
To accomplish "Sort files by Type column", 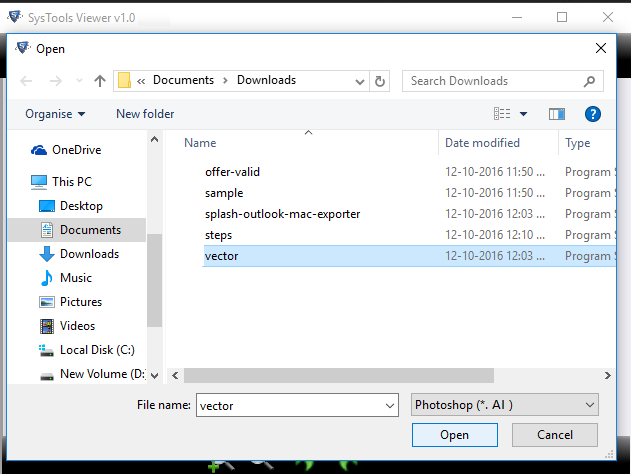I will tap(577, 143).
